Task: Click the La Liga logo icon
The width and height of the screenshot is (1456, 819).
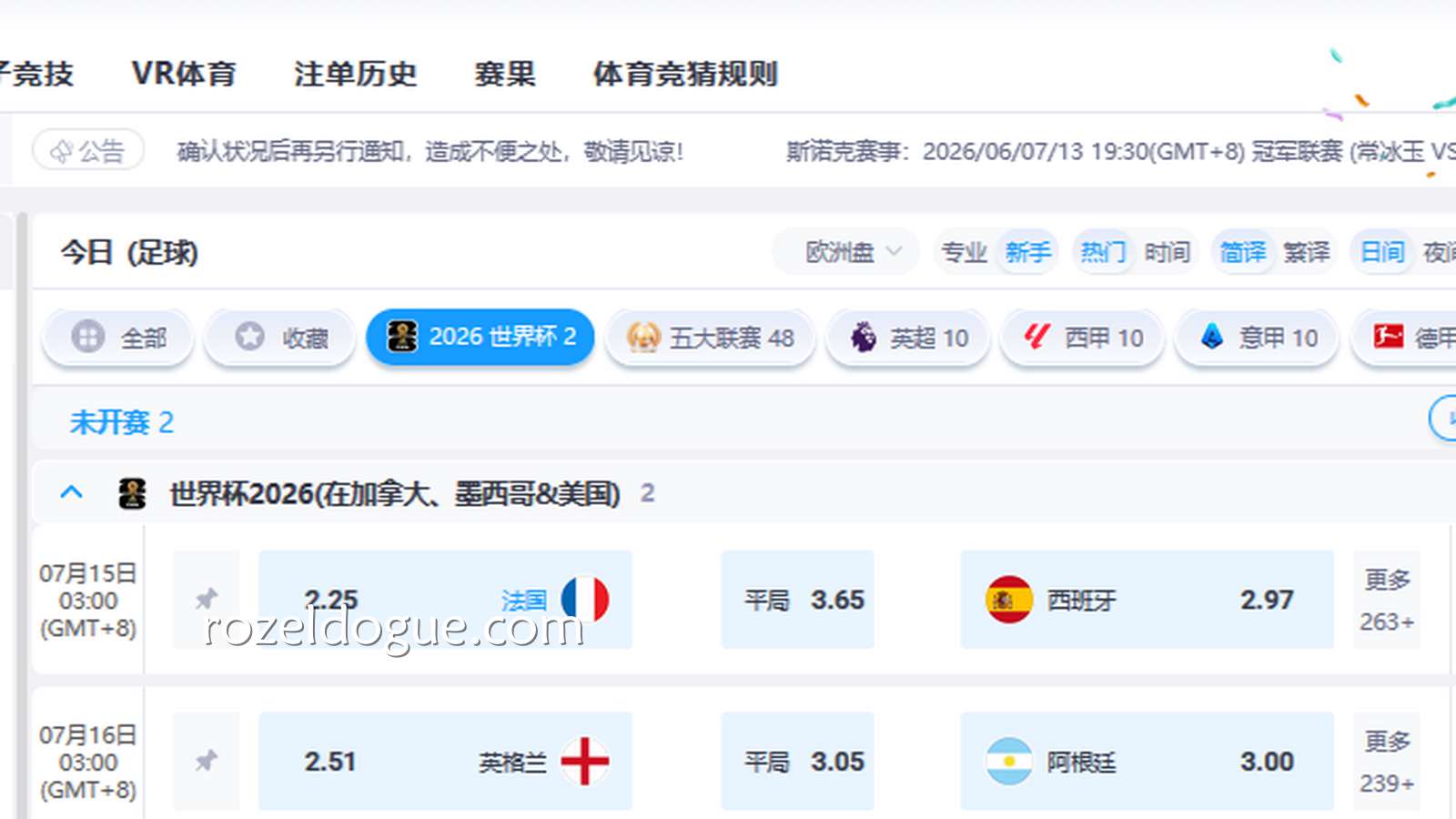Action: point(1037,337)
